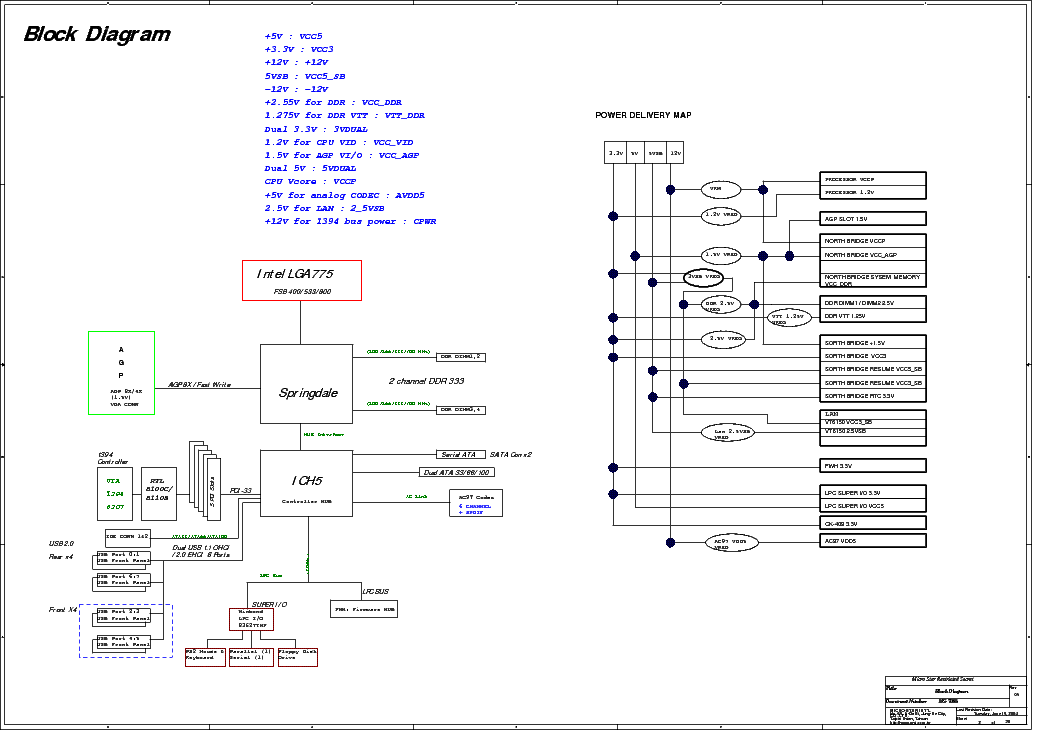
Task: Click the "AGP 8X / Fast Write" label
Action: 199,385
